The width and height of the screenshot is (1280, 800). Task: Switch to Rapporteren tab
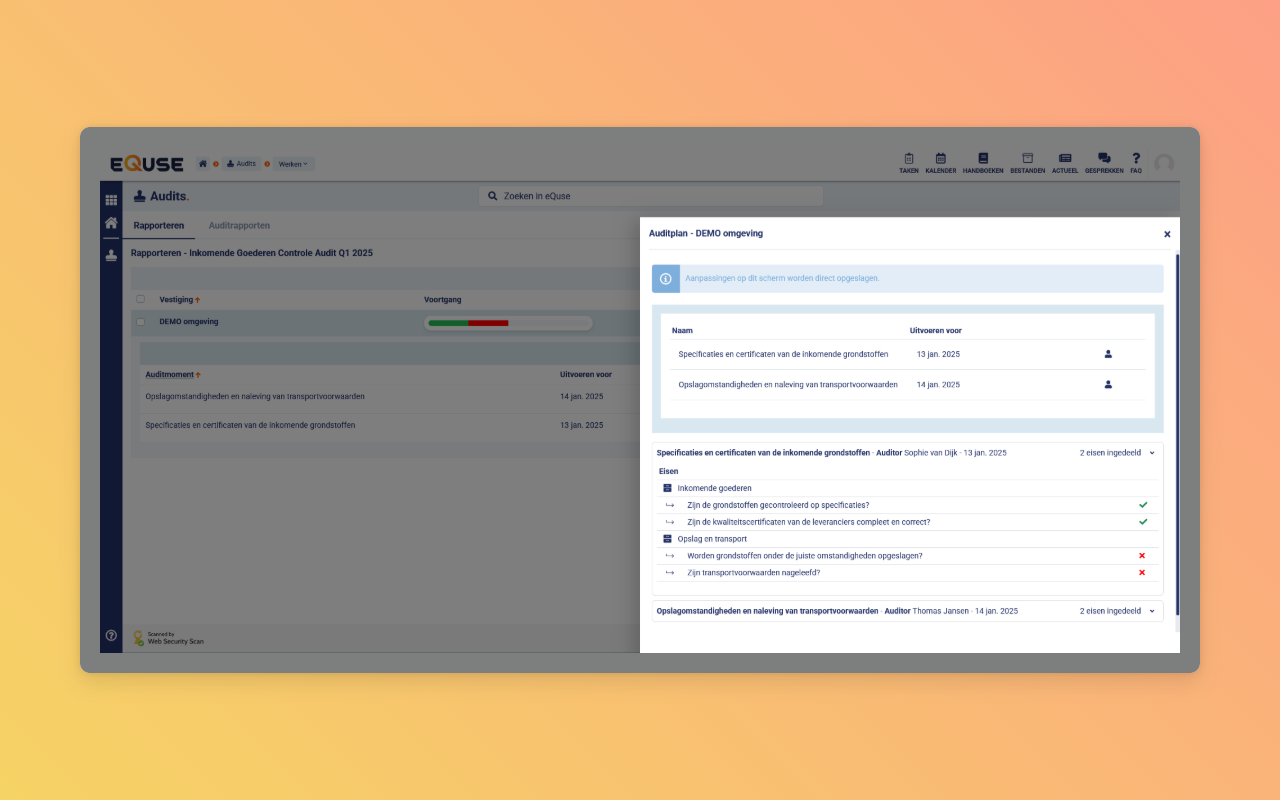159,226
